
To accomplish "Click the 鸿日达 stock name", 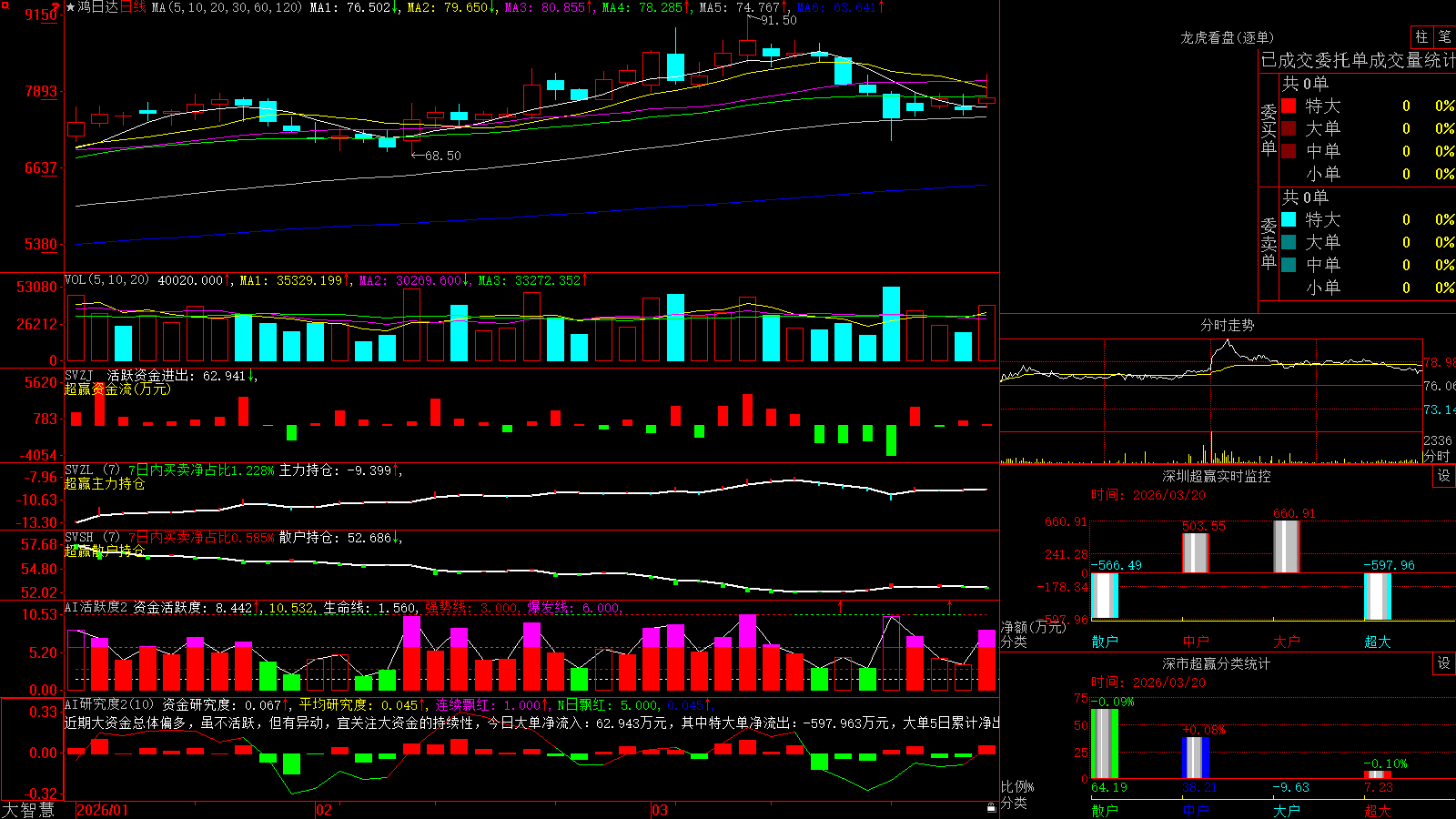I will (x=97, y=7).
